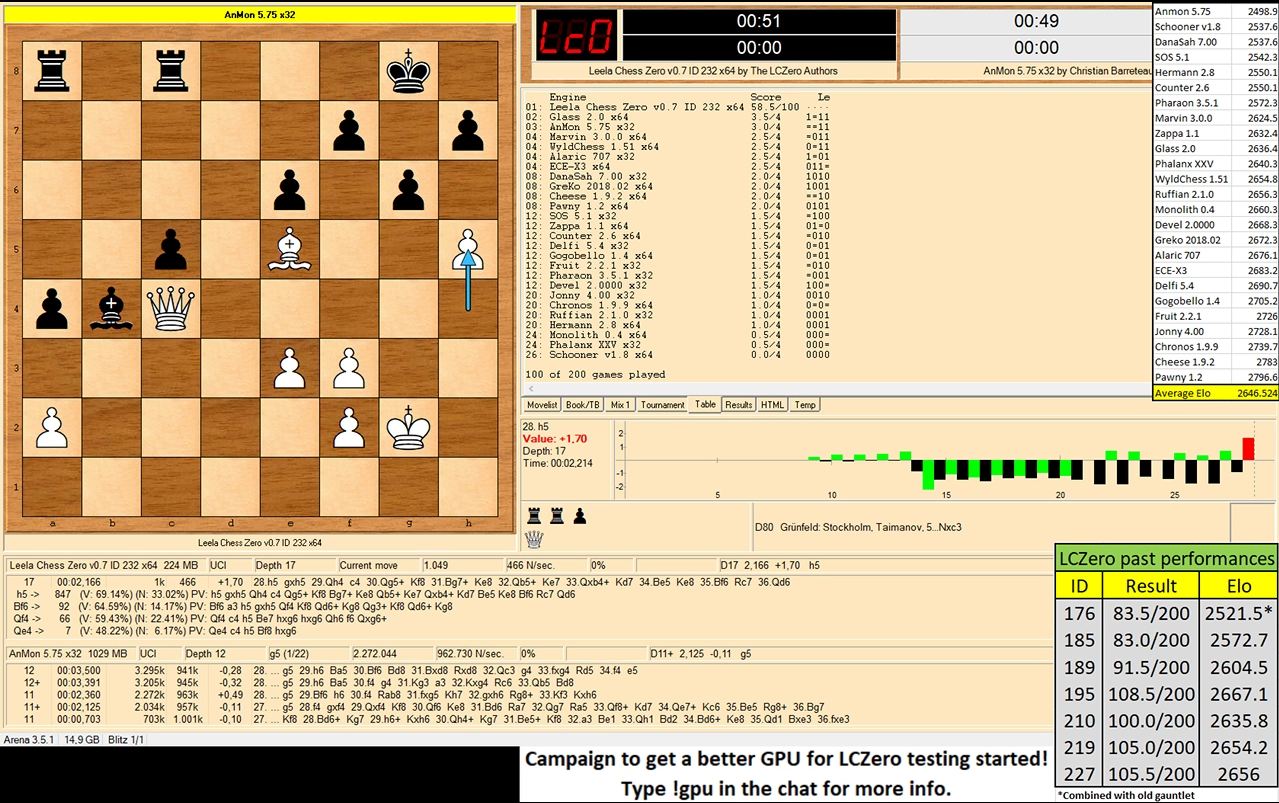Screen dimensions: 1279x803
Task: Select the white queen on c4
Action: [170, 309]
